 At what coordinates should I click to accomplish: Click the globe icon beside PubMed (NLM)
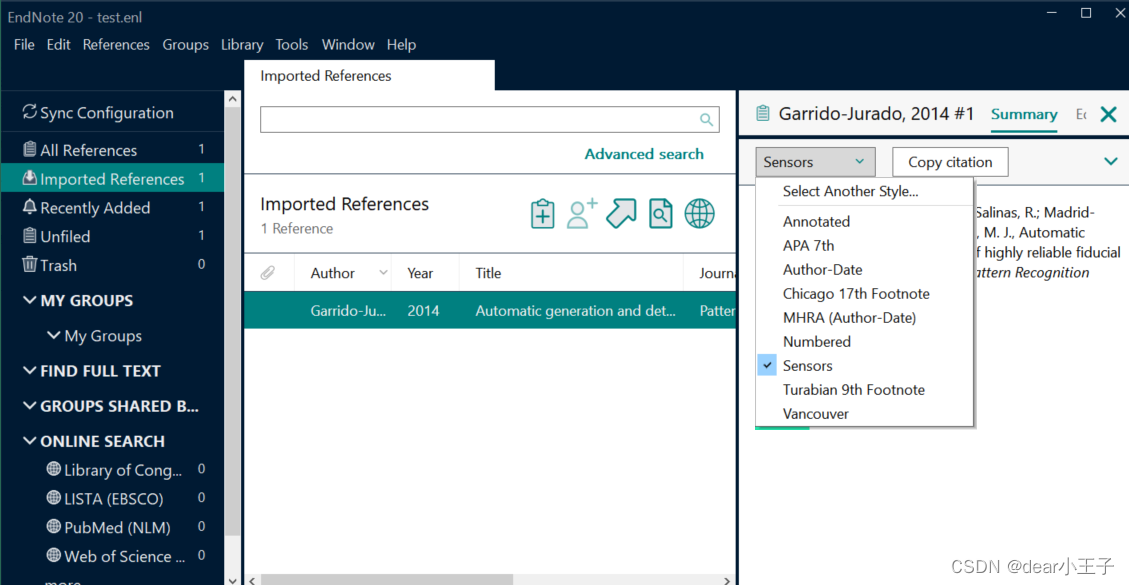(x=53, y=527)
